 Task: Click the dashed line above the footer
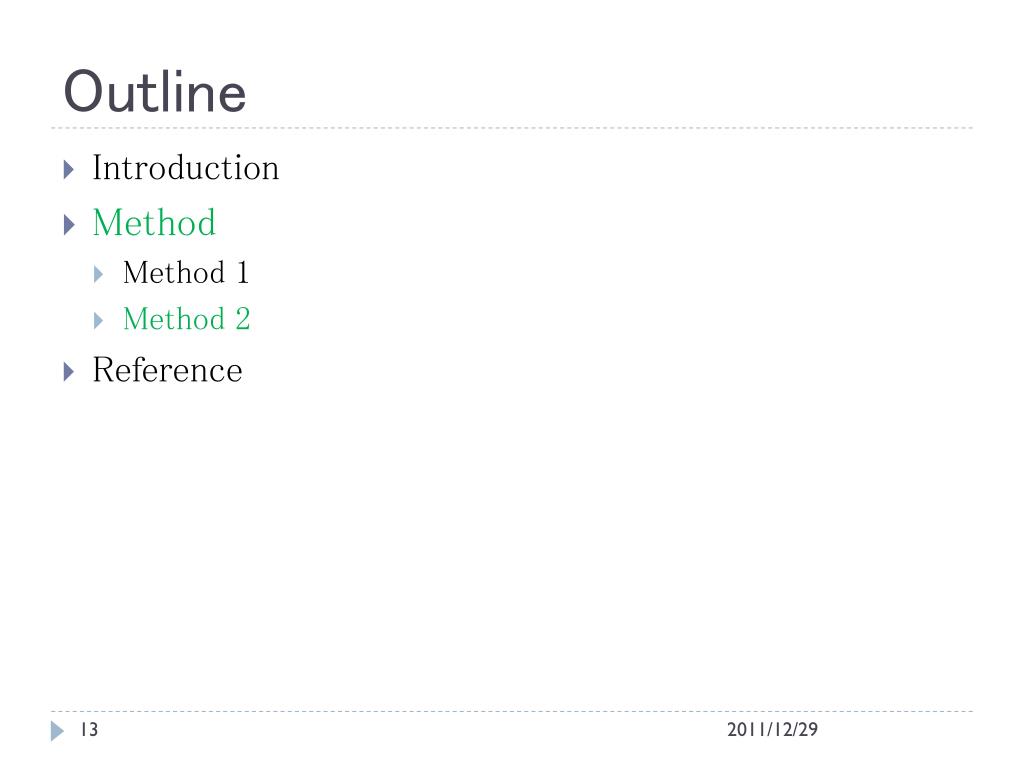[x=512, y=711]
